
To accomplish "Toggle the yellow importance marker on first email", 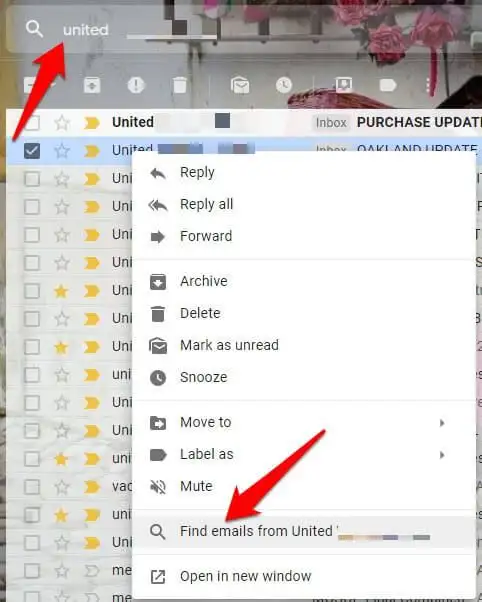I will pyautogui.click(x=92, y=123).
